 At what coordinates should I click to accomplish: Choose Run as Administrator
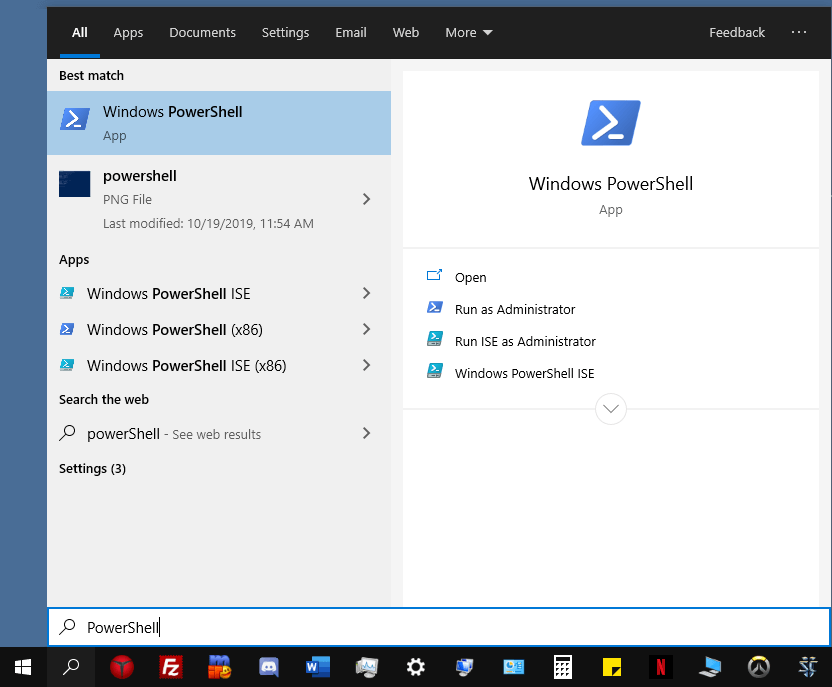(515, 309)
